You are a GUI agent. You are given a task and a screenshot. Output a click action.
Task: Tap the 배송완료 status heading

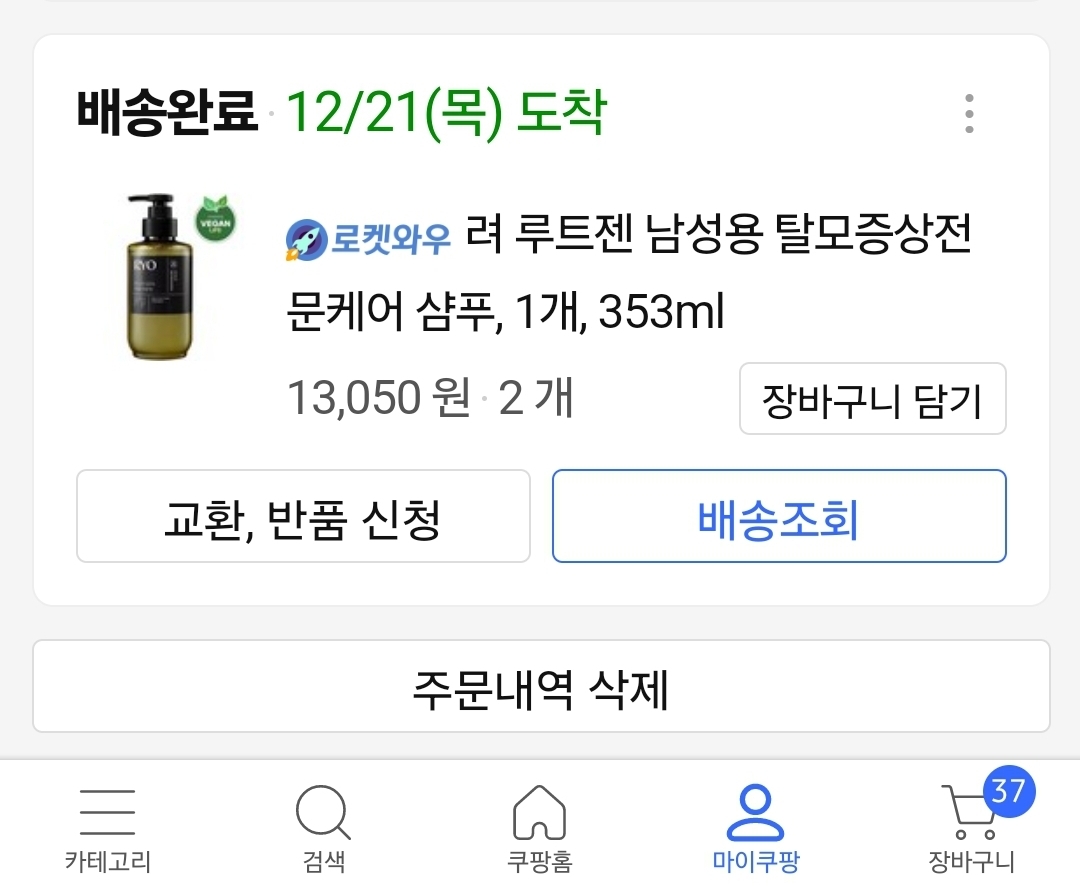pos(166,113)
